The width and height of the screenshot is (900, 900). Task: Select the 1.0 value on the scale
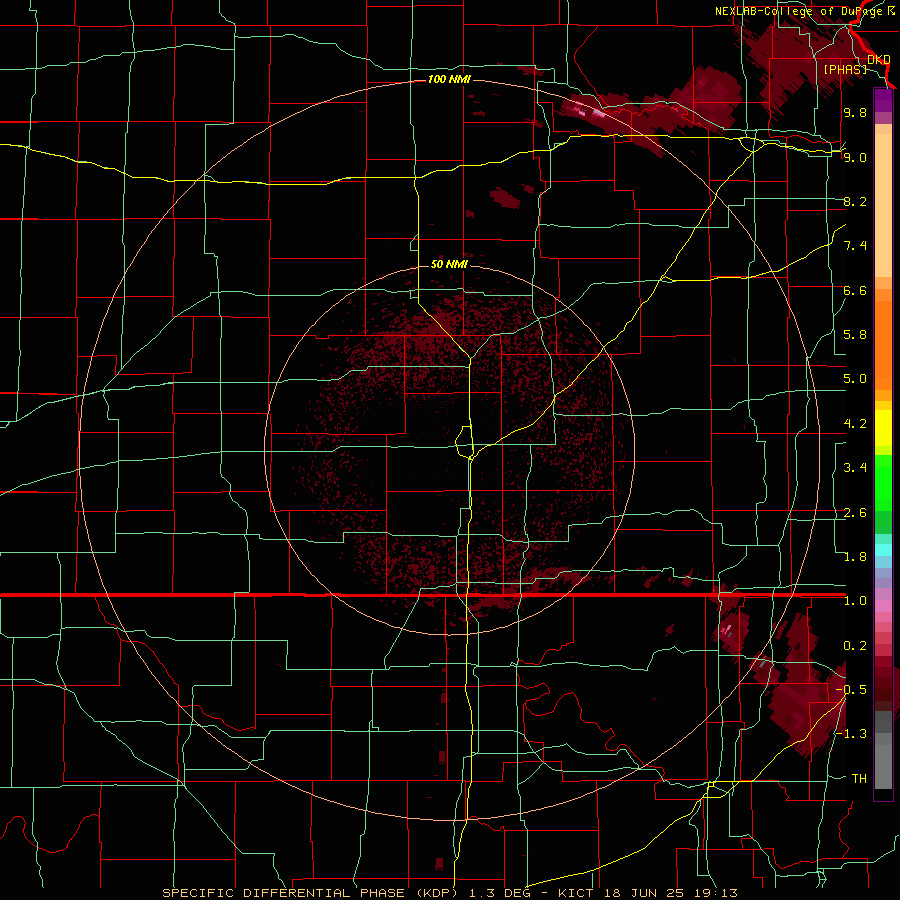pos(855,601)
